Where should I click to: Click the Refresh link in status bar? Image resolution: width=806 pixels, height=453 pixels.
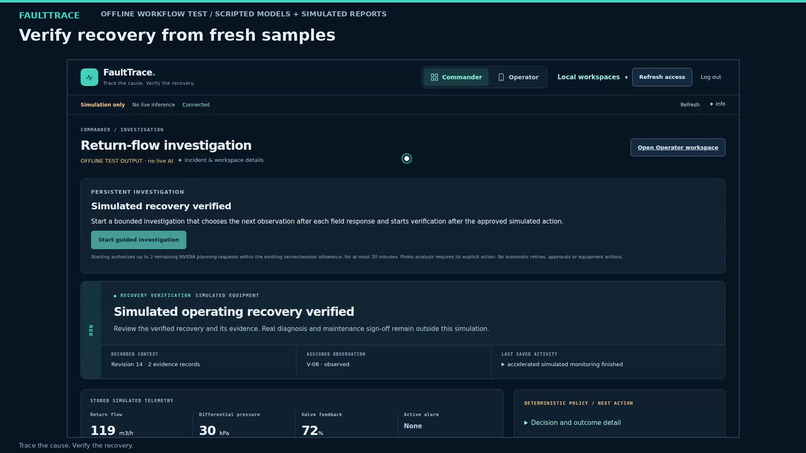click(x=690, y=104)
